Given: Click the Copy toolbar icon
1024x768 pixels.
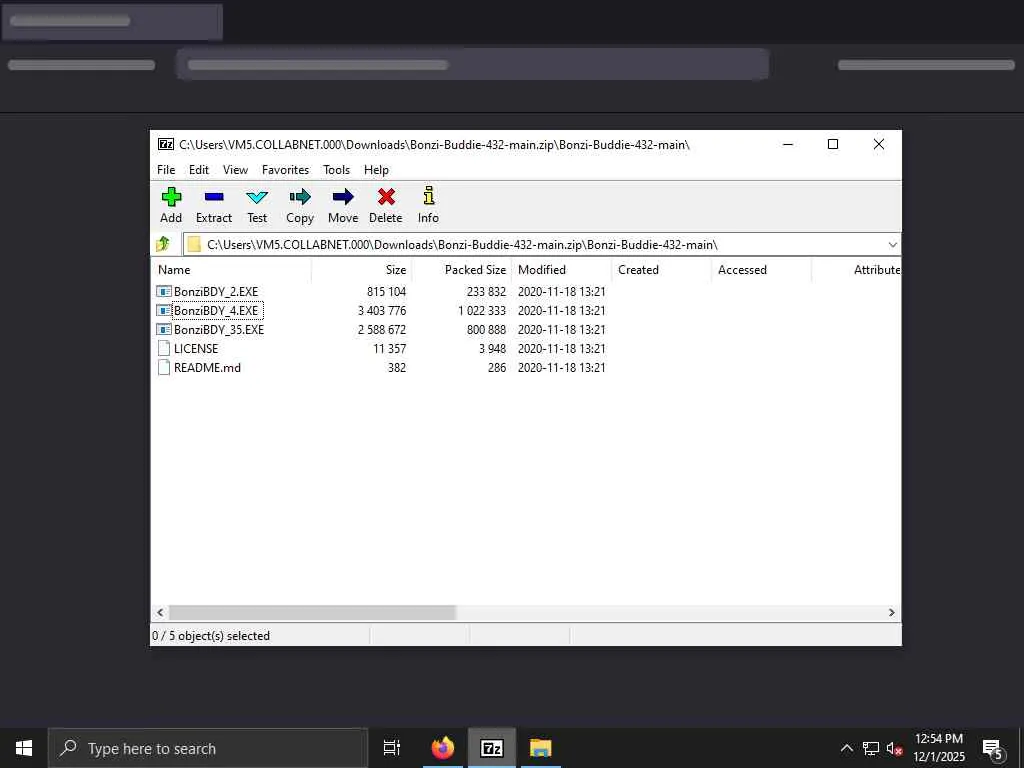Looking at the screenshot, I should coord(300,197).
